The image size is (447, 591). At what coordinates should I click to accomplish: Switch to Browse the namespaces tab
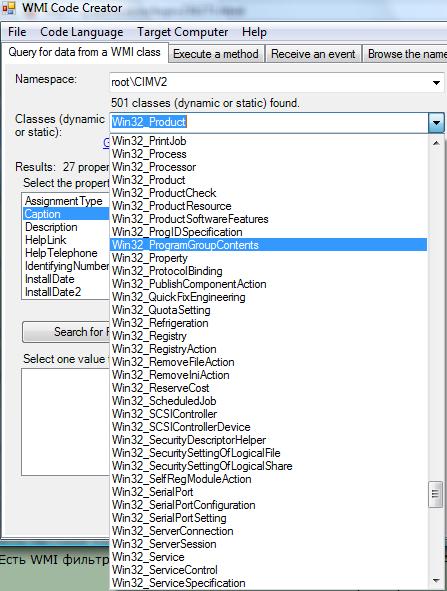pyautogui.click(x=405, y=54)
